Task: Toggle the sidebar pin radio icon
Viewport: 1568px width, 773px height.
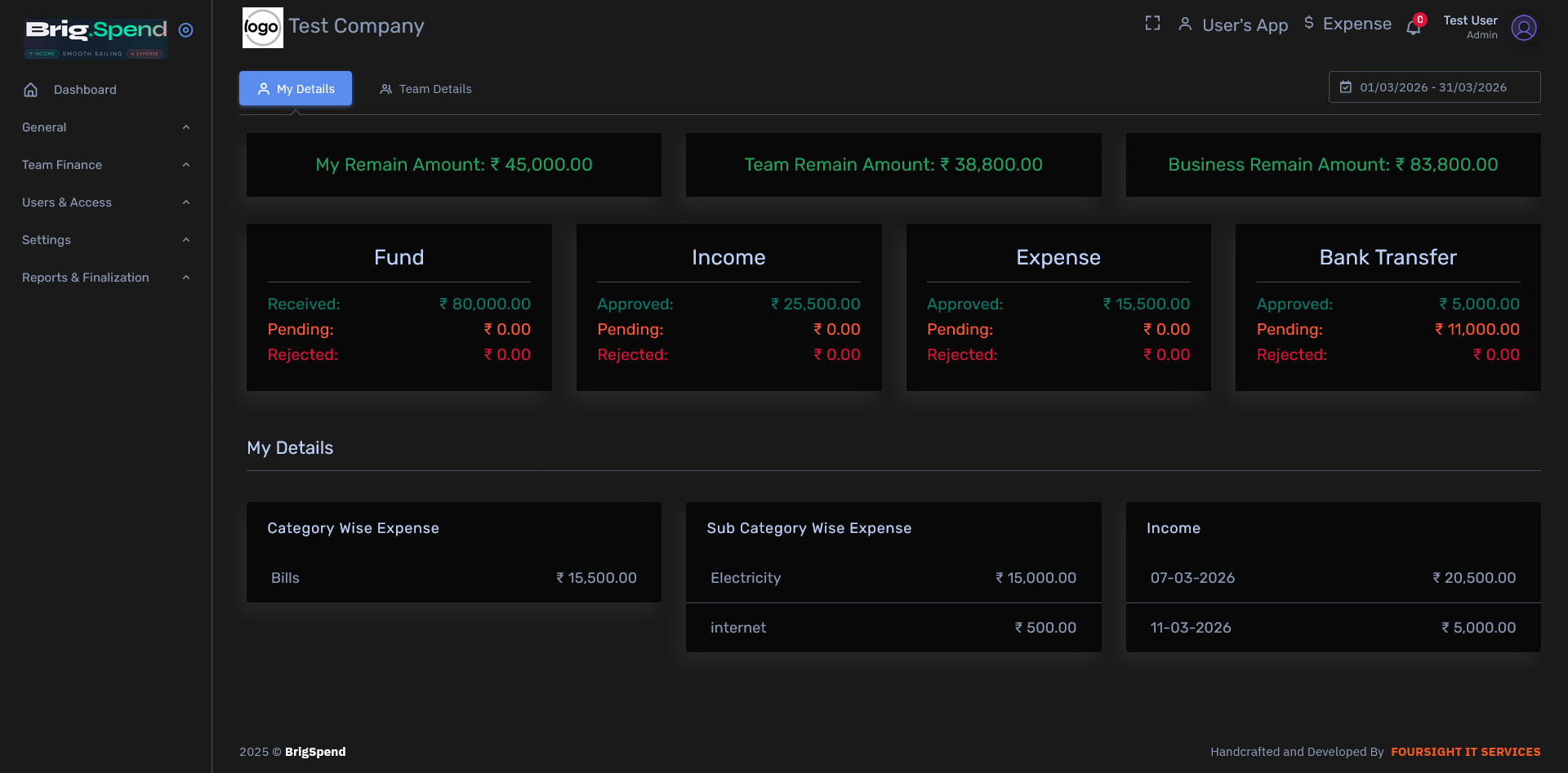Action: [186, 30]
